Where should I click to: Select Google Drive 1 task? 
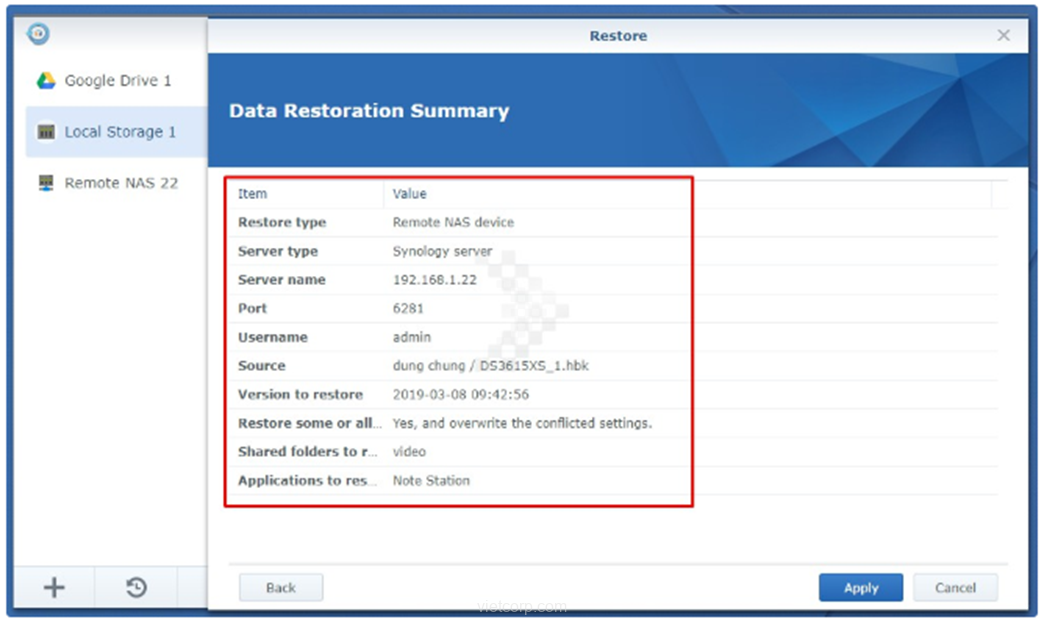(117, 81)
